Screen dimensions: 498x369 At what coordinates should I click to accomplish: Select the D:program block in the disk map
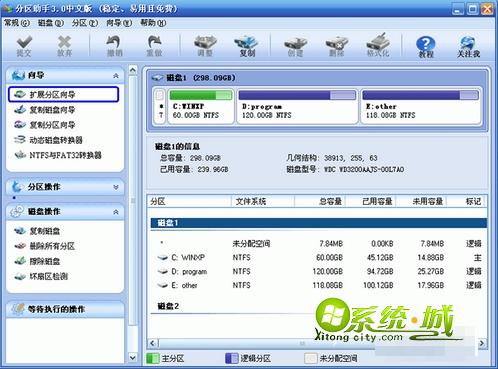[297, 106]
